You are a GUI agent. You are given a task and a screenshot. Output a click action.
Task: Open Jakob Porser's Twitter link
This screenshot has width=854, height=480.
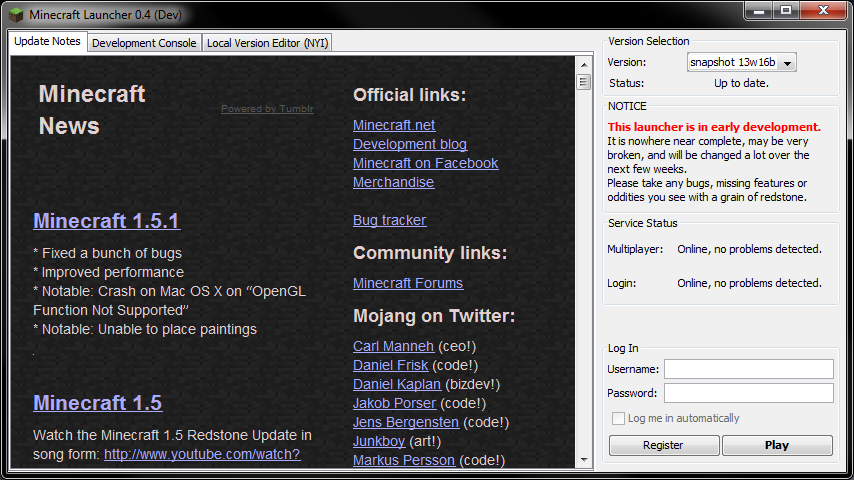coord(394,404)
